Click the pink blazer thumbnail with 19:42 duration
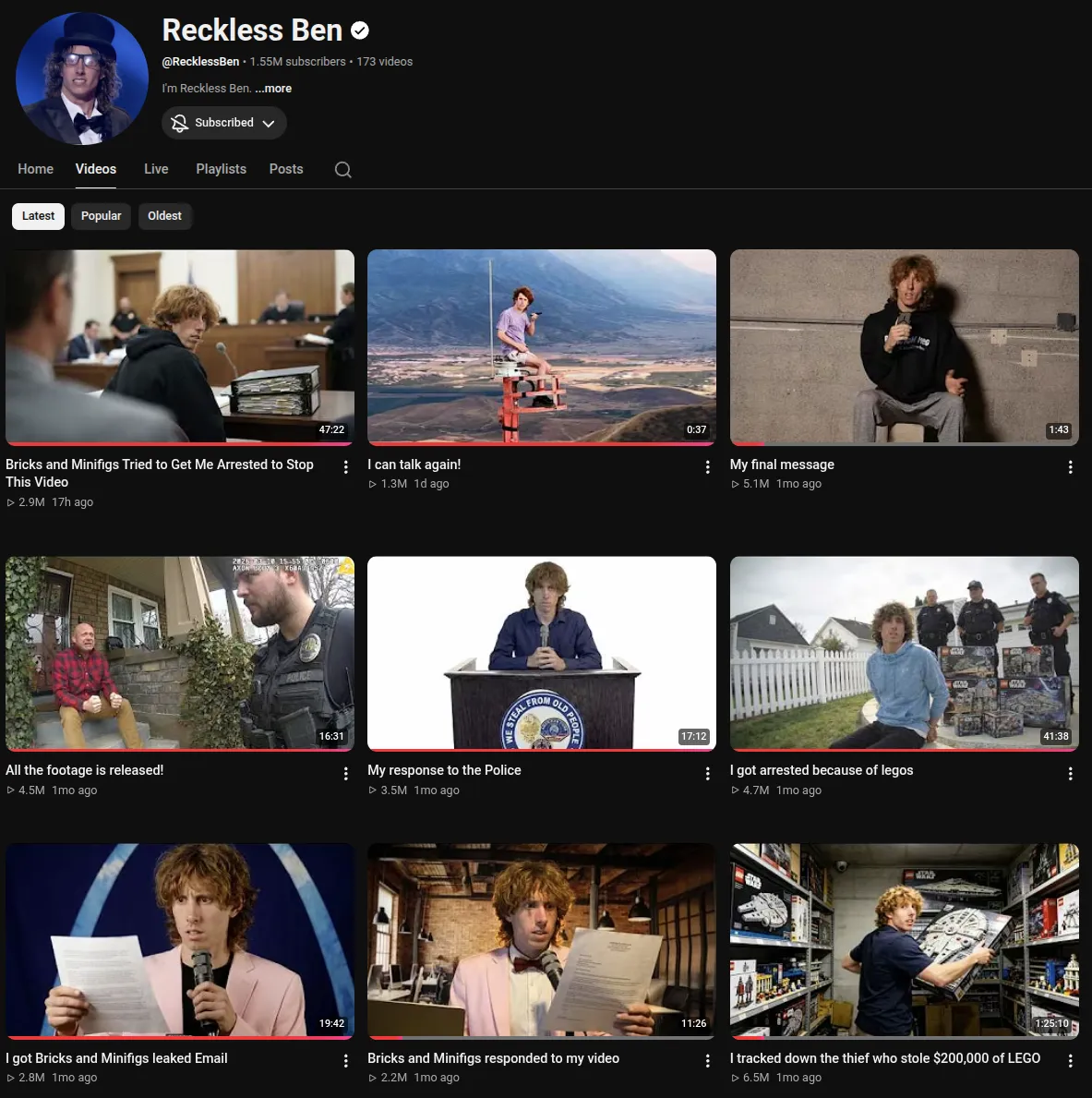Image resolution: width=1092 pixels, height=1098 pixels. point(180,940)
